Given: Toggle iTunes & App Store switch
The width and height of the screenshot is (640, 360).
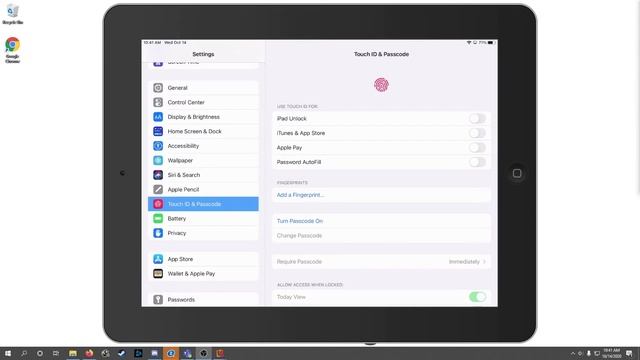Looking at the screenshot, I should (477, 133).
